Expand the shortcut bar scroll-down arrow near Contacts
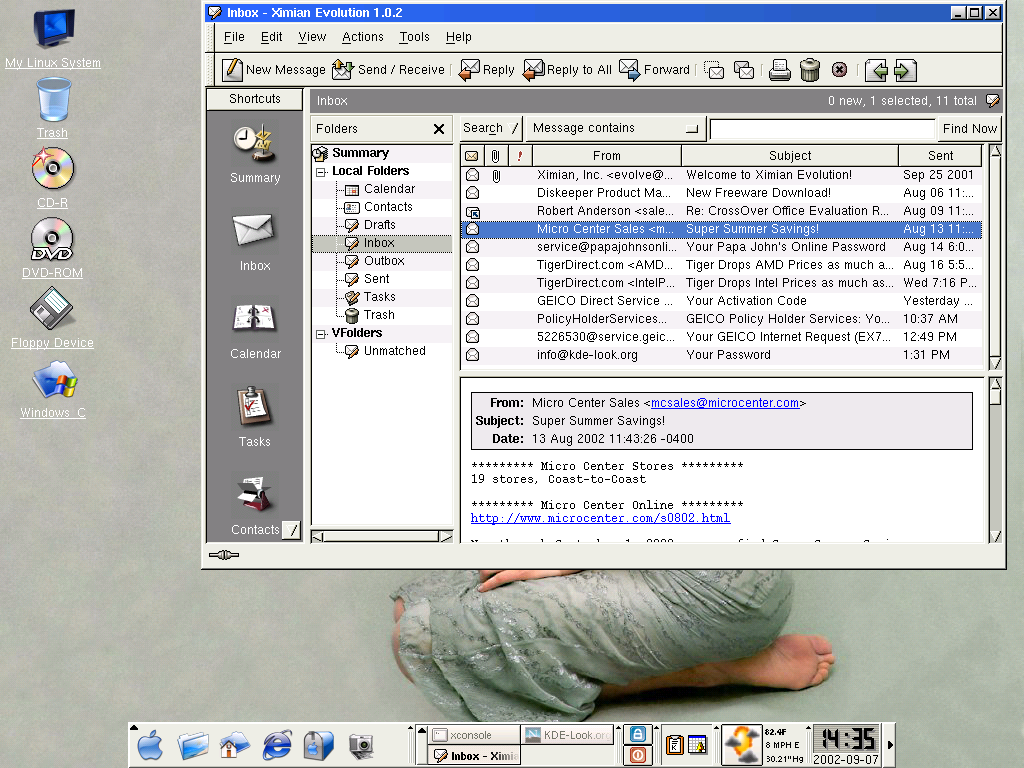 pyautogui.click(x=292, y=530)
